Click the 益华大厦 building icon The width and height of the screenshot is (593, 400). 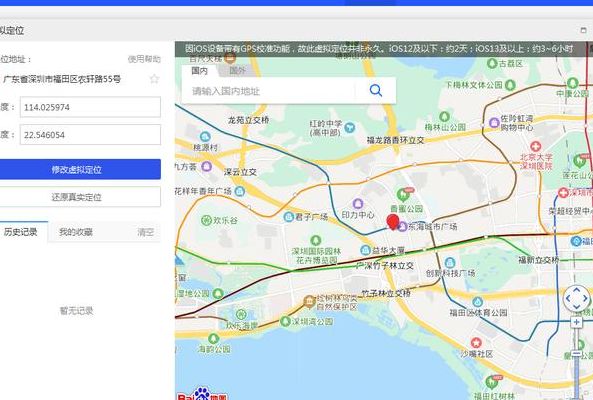pos(365,250)
